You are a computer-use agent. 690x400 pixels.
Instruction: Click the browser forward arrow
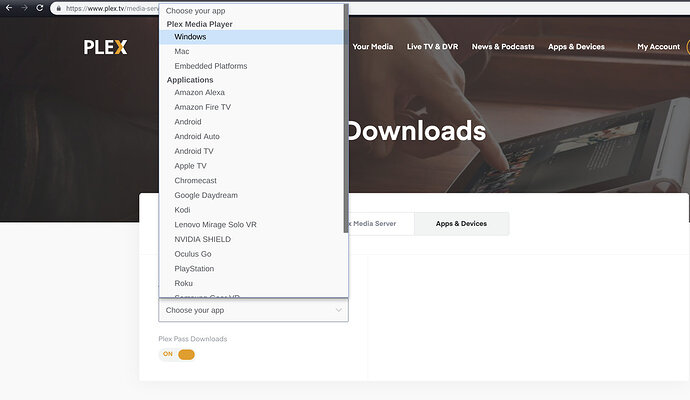(x=24, y=8)
